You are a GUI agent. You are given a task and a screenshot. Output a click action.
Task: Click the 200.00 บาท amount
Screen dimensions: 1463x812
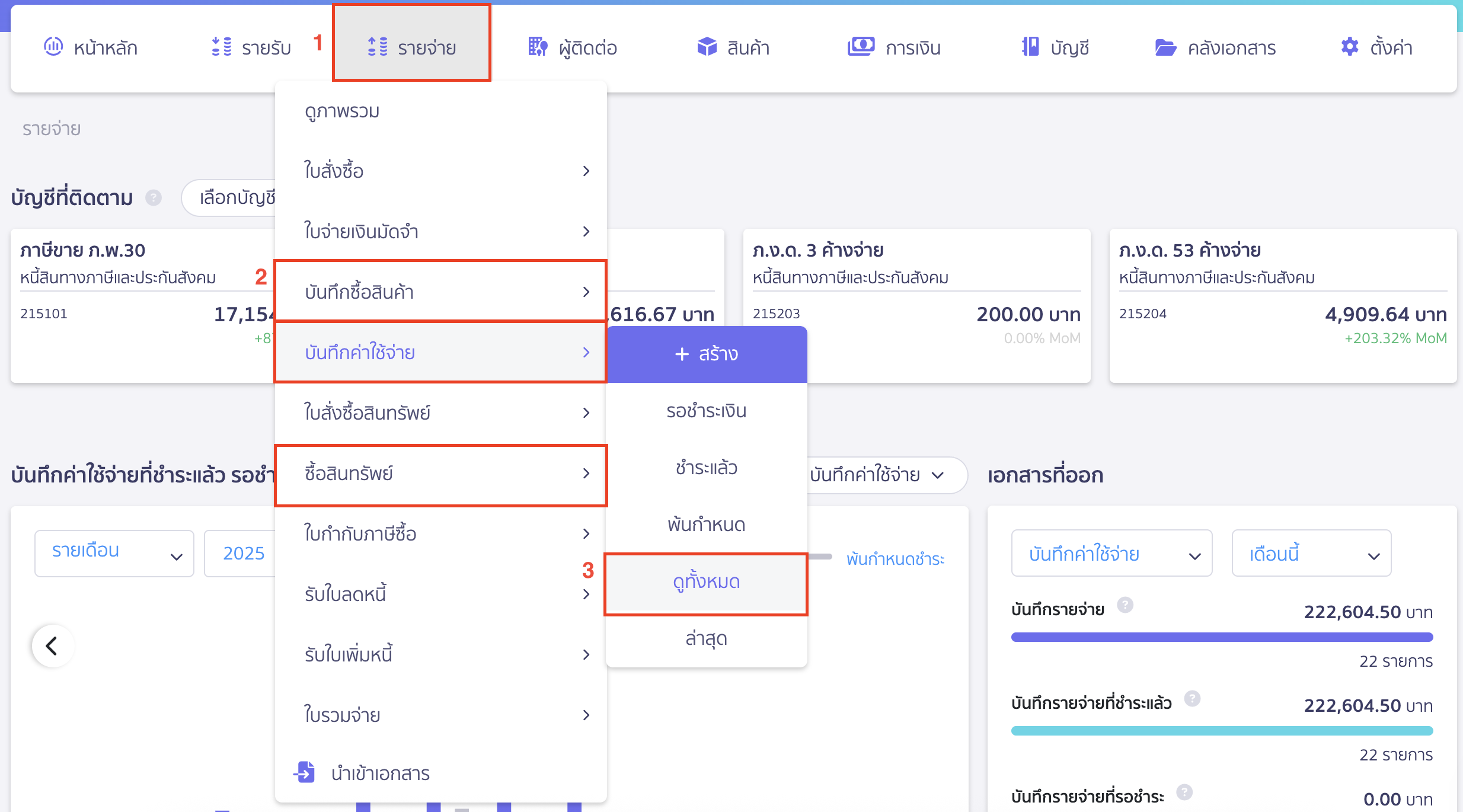tap(1028, 314)
